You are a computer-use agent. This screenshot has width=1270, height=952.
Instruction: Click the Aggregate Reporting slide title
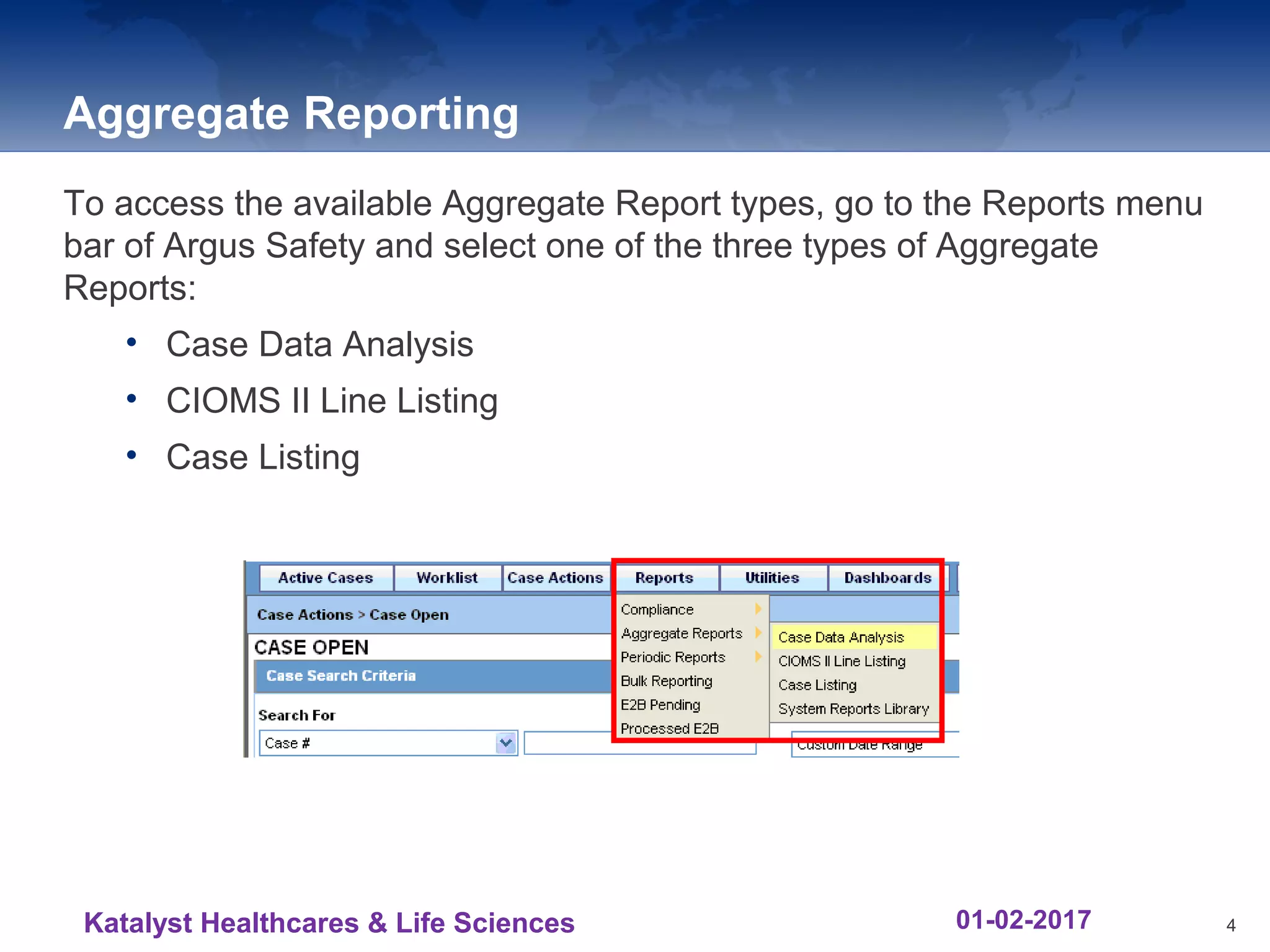point(291,114)
